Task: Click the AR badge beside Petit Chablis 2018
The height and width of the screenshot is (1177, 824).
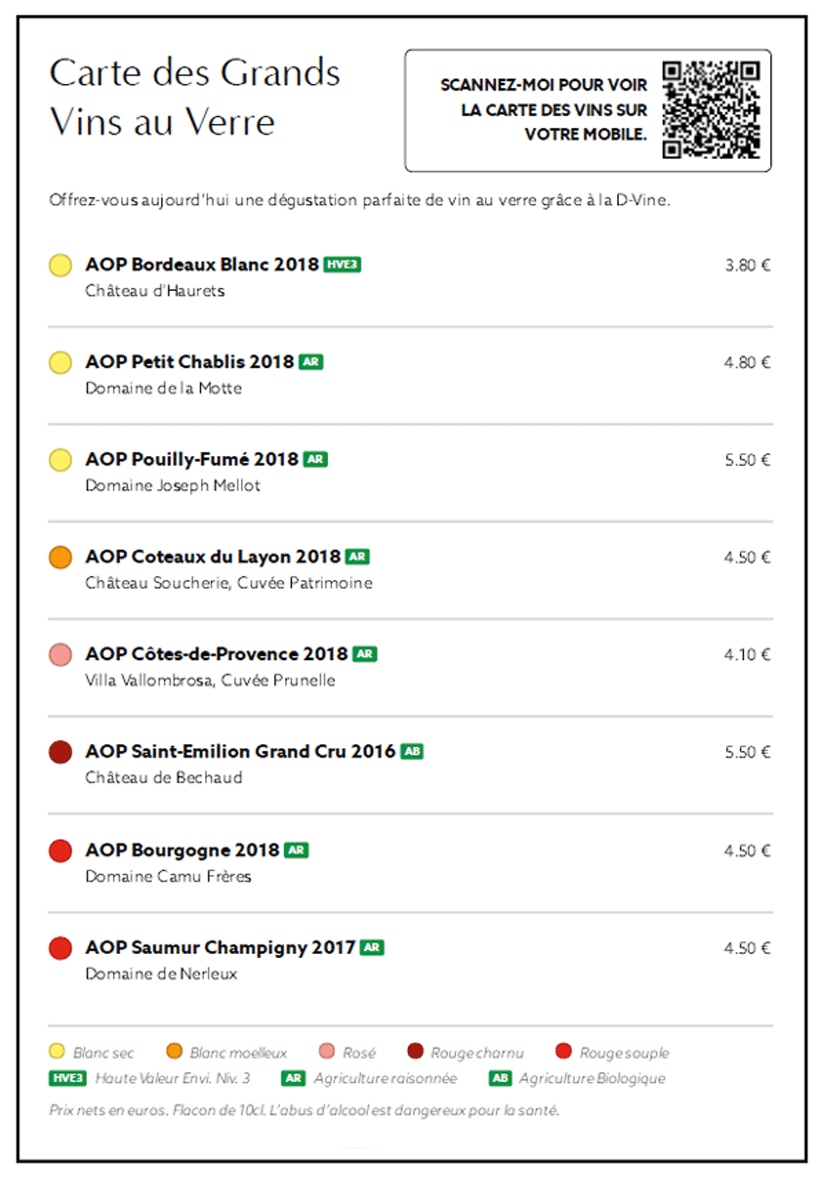Action: click(x=311, y=362)
